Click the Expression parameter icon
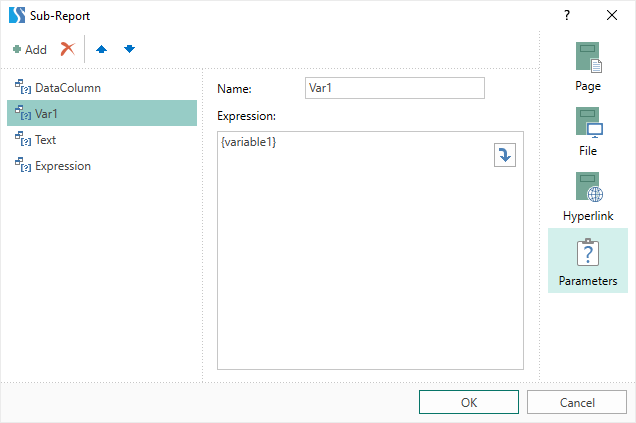Viewport: 636px width, 423px height. pos(22,166)
